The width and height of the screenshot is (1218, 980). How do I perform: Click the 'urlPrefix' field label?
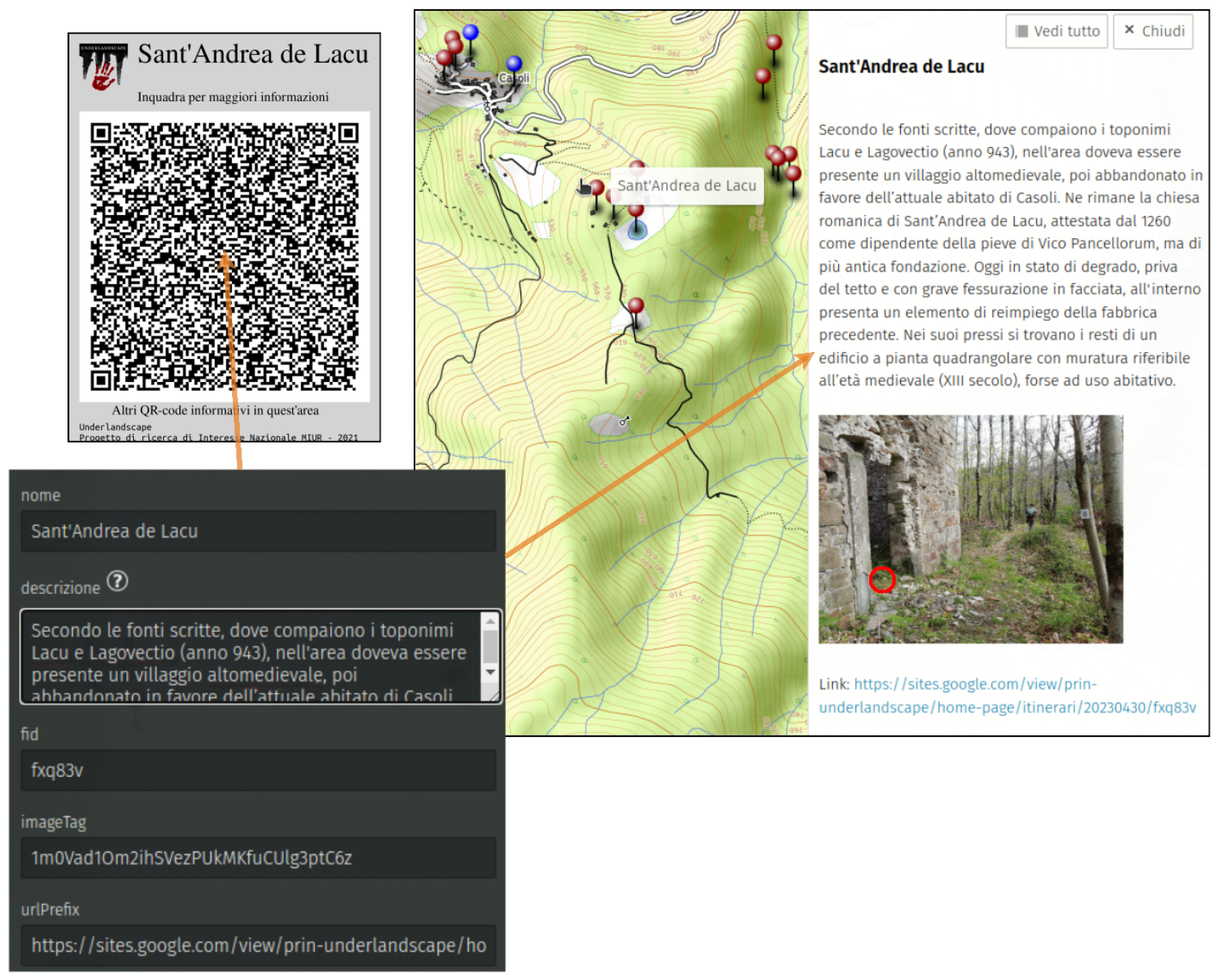point(50,910)
